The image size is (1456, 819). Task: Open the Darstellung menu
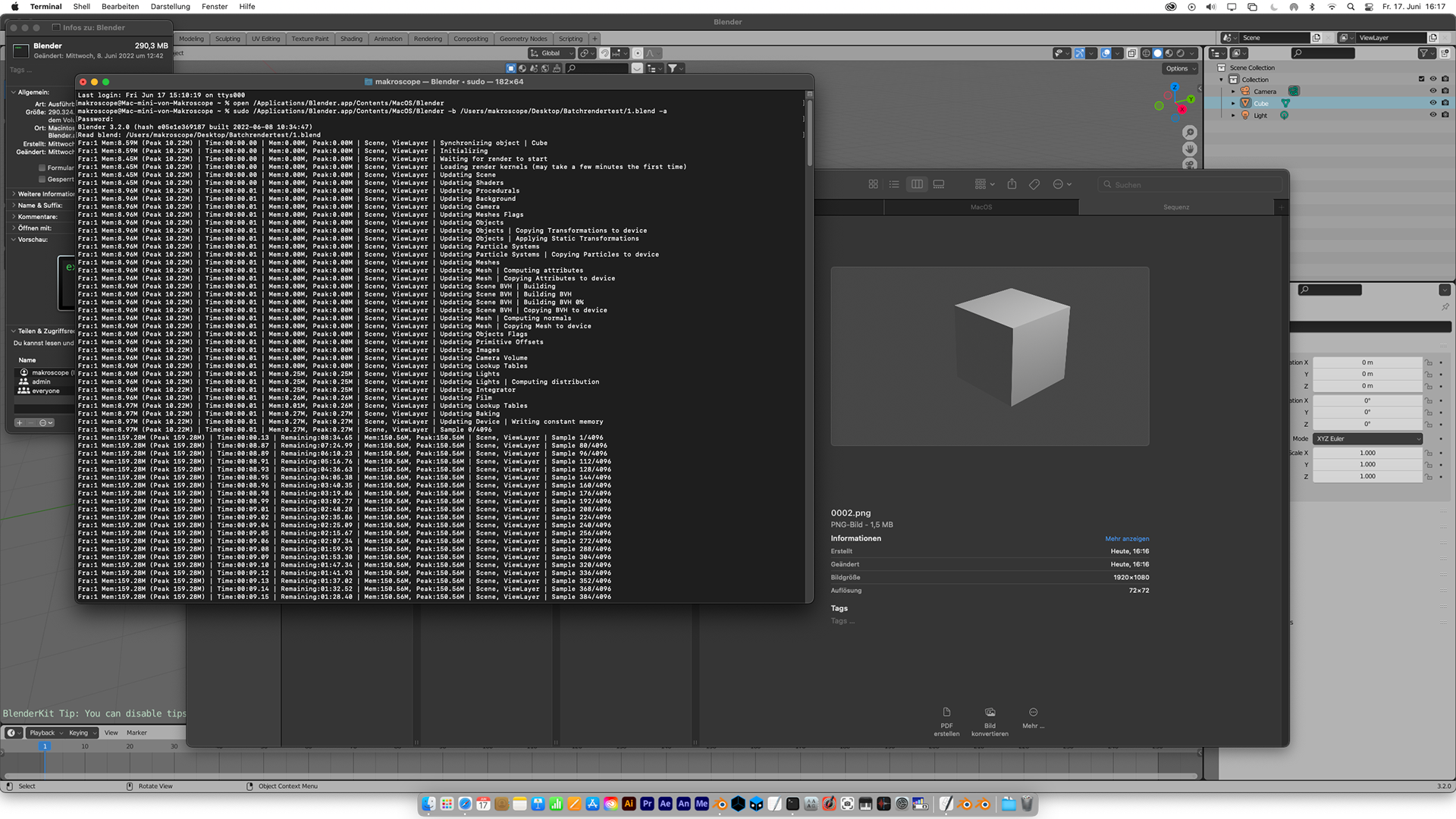pos(170,6)
